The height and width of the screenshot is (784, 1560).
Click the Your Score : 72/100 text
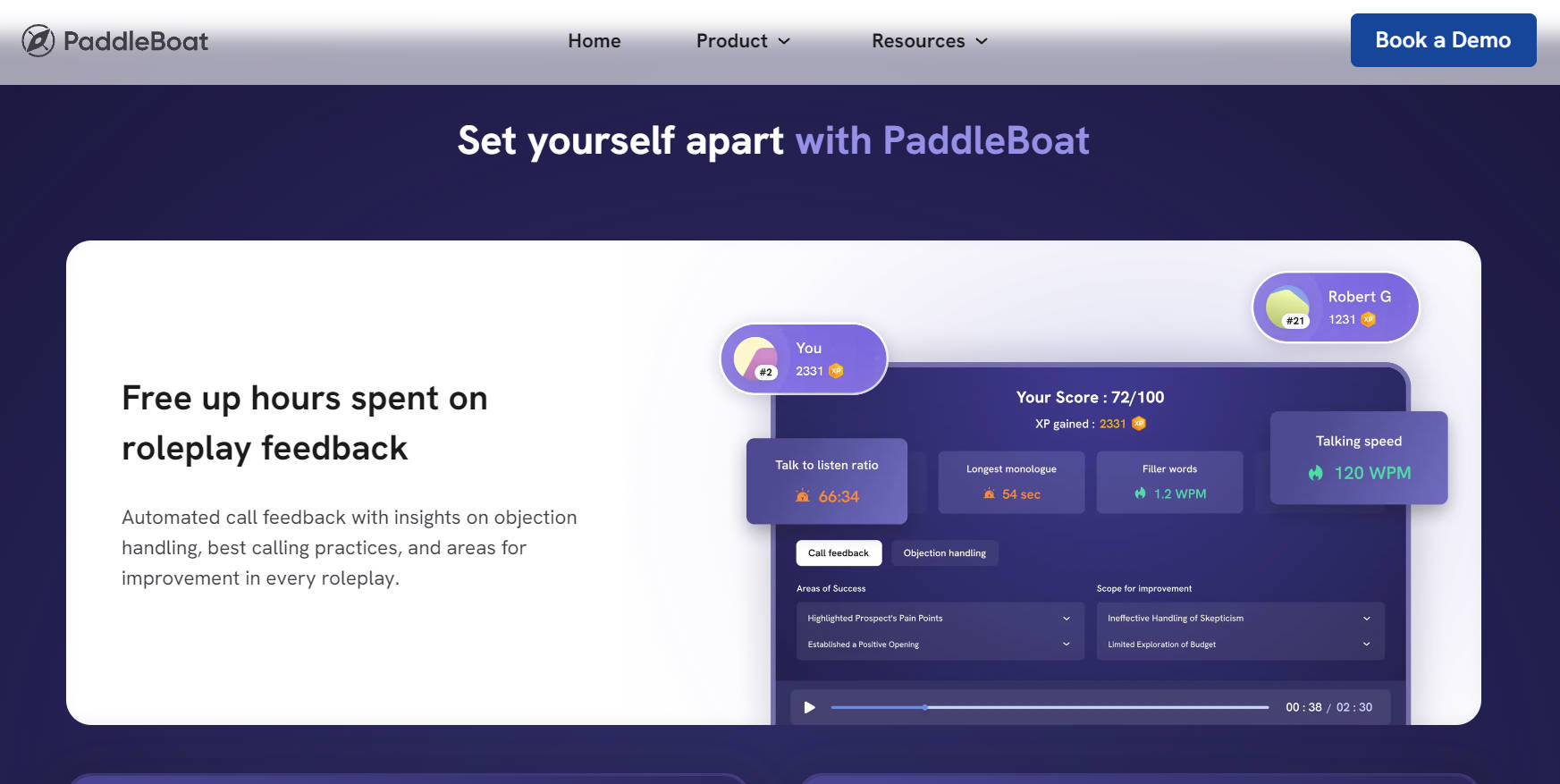tap(1090, 397)
